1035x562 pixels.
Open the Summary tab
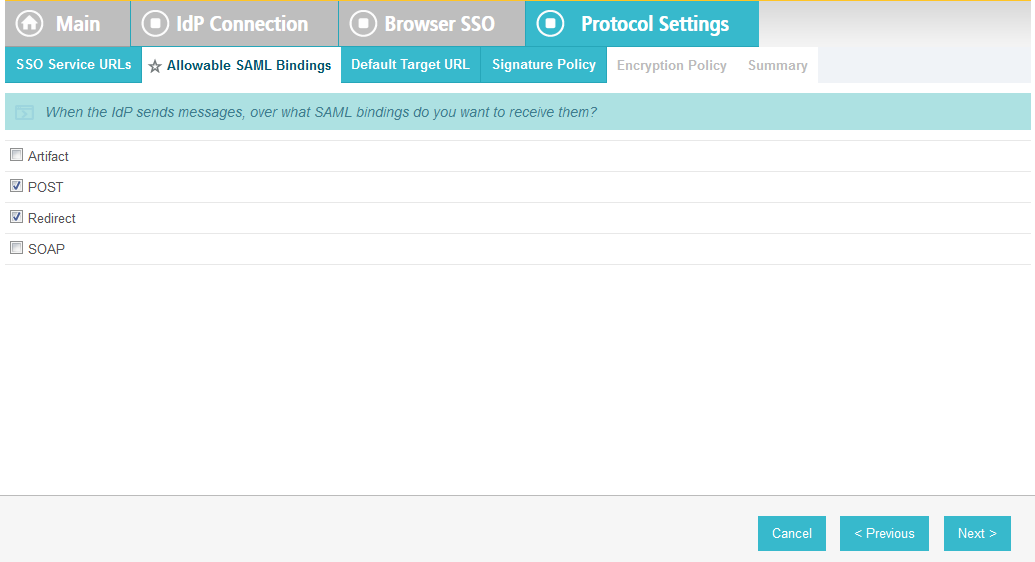(778, 65)
